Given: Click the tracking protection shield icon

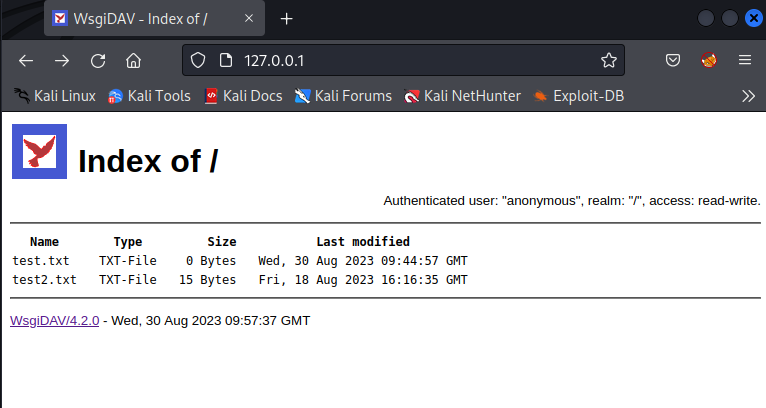Looking at the screenshot, I should [198, 61].
